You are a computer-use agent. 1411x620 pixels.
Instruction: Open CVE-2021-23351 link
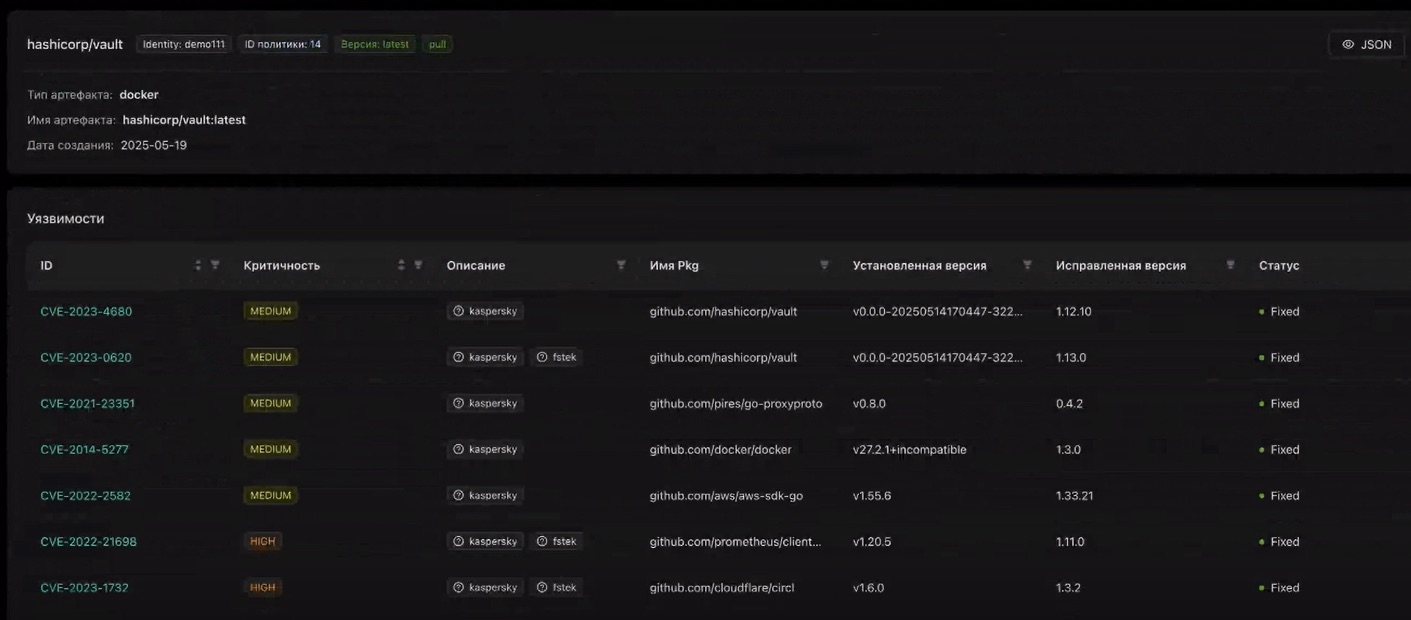pos(87,403)
